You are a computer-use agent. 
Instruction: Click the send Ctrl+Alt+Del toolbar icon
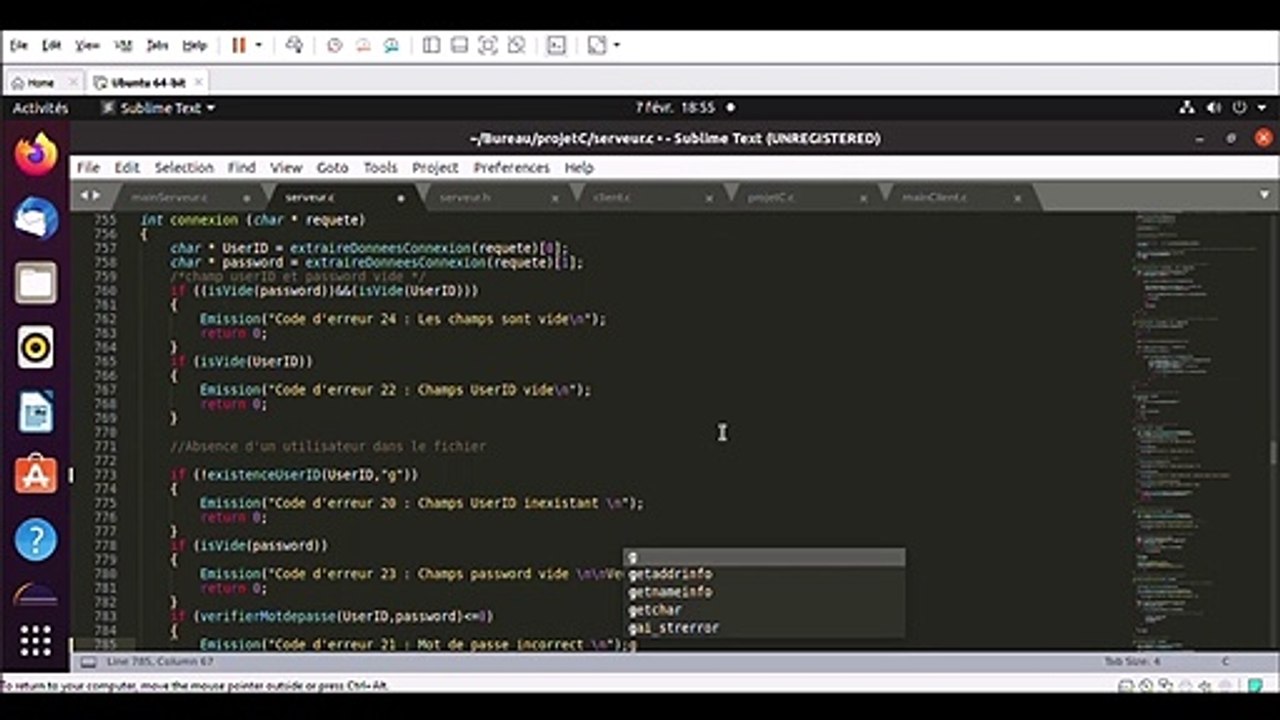294,45
